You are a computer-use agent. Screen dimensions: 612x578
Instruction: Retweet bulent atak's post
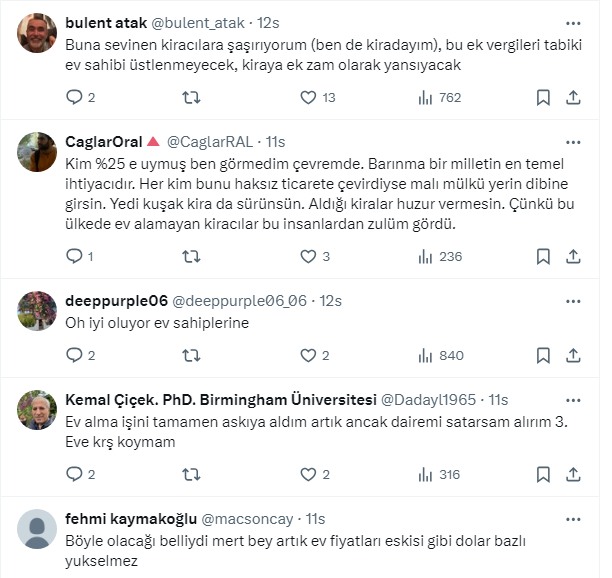192,97
